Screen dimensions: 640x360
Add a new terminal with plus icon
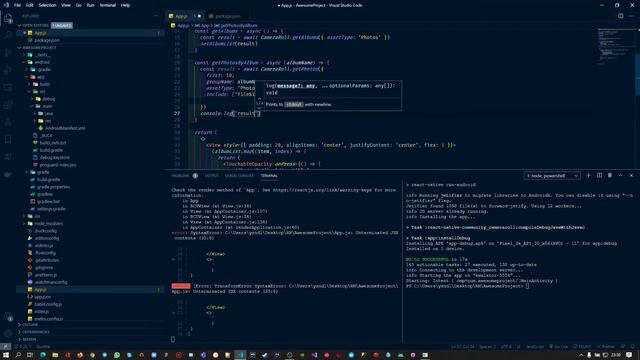(x=588, y=176)
